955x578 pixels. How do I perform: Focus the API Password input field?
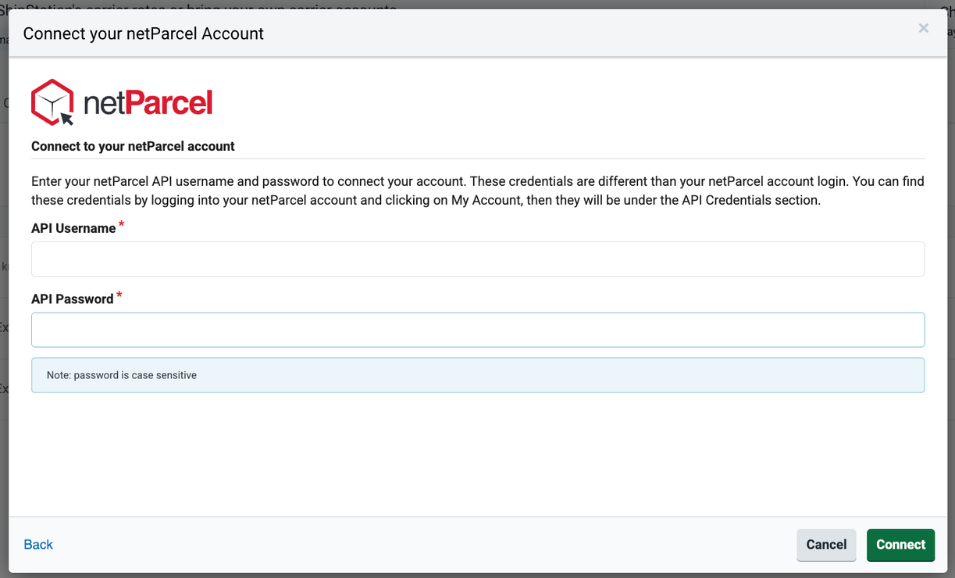(x=477, y=329)
